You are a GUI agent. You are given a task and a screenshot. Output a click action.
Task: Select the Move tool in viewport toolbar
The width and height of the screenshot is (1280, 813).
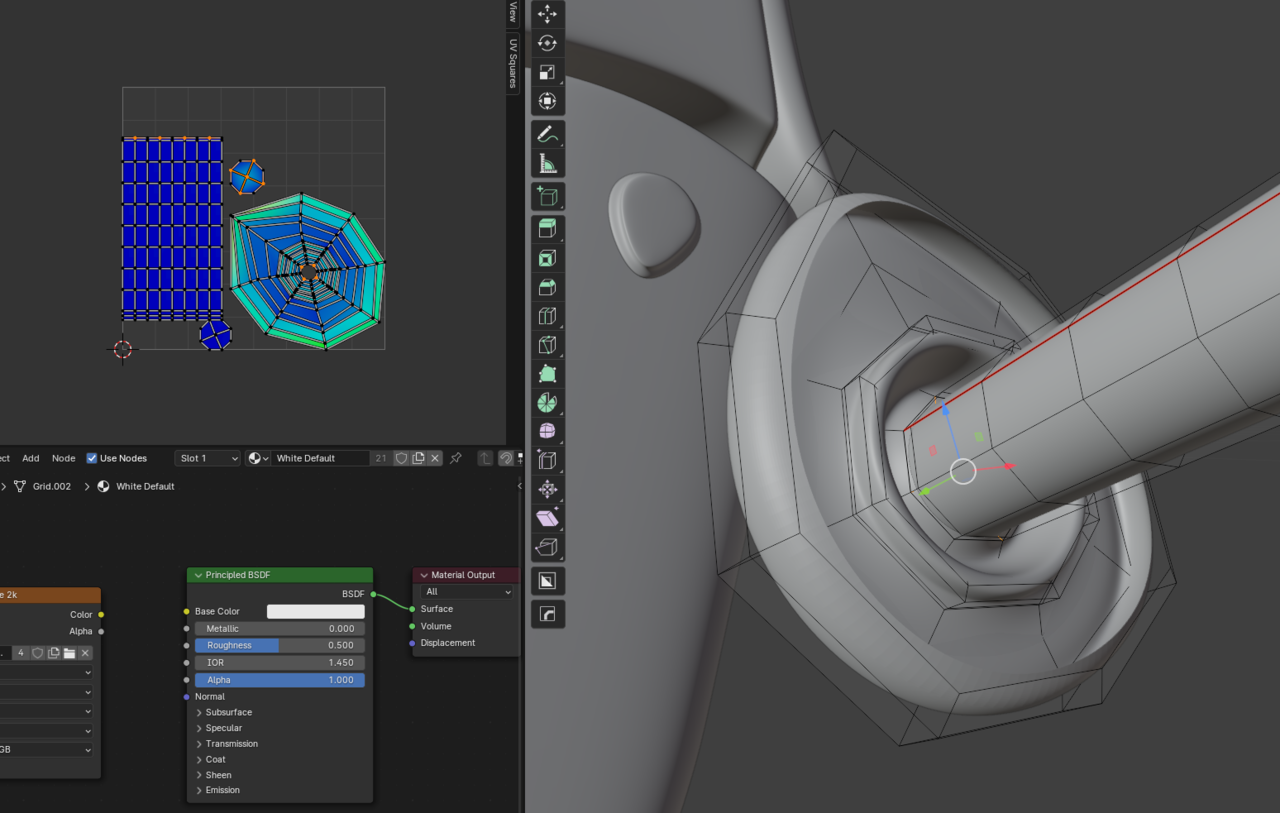[x=547, y=14]
